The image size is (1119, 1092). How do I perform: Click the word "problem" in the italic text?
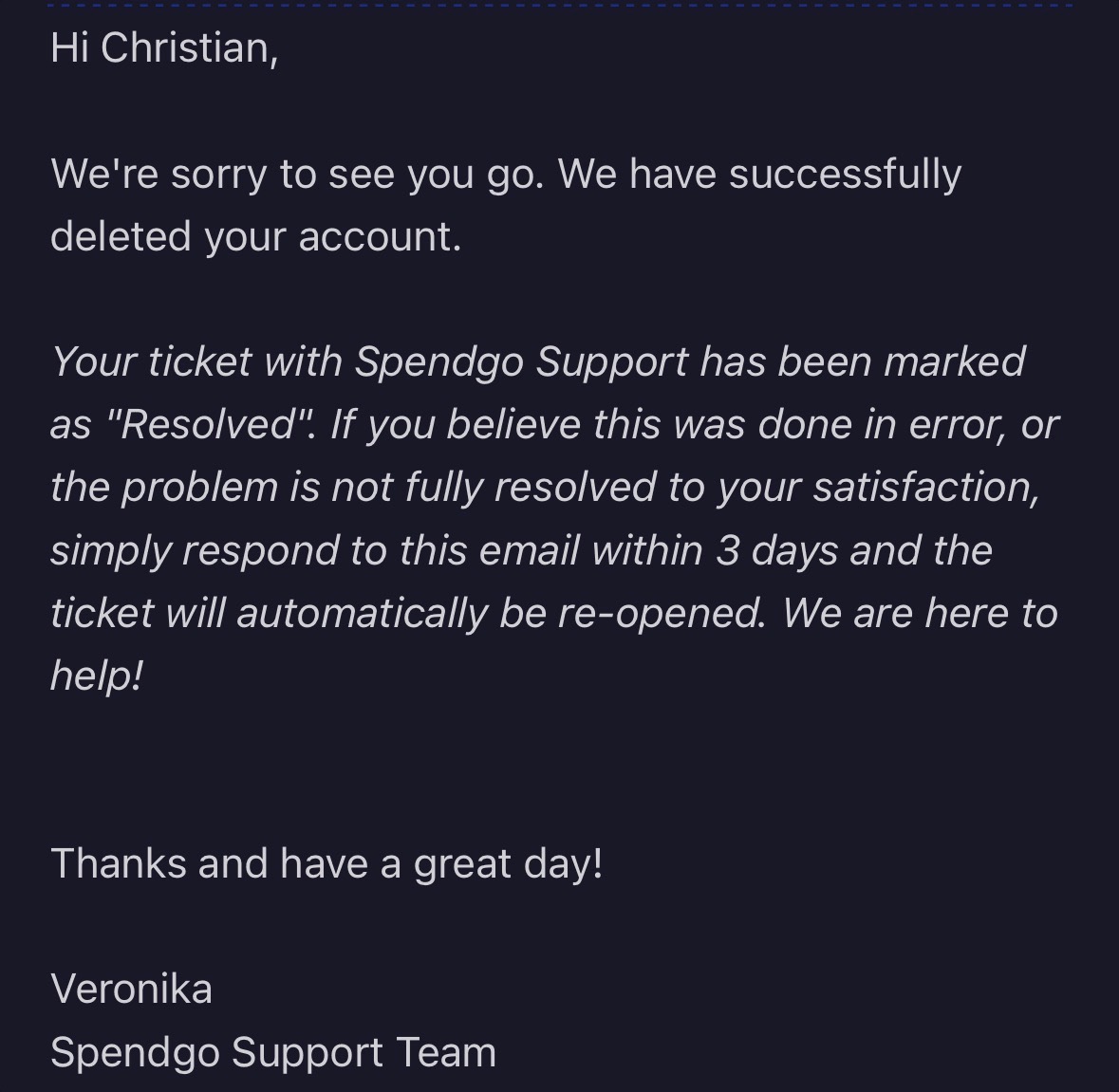click(199, 487)
